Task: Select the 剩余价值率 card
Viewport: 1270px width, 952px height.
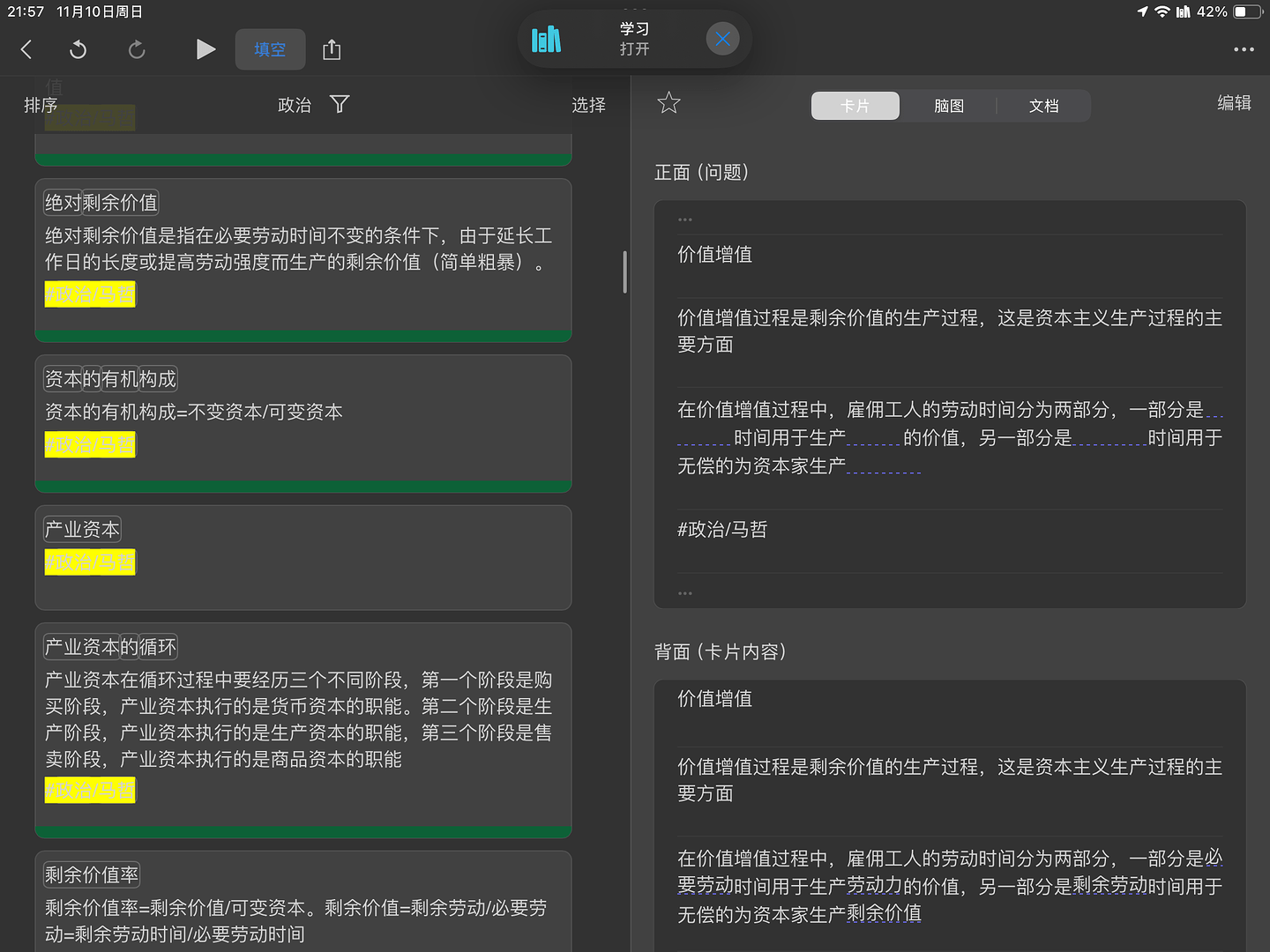Action: point(303,901)
